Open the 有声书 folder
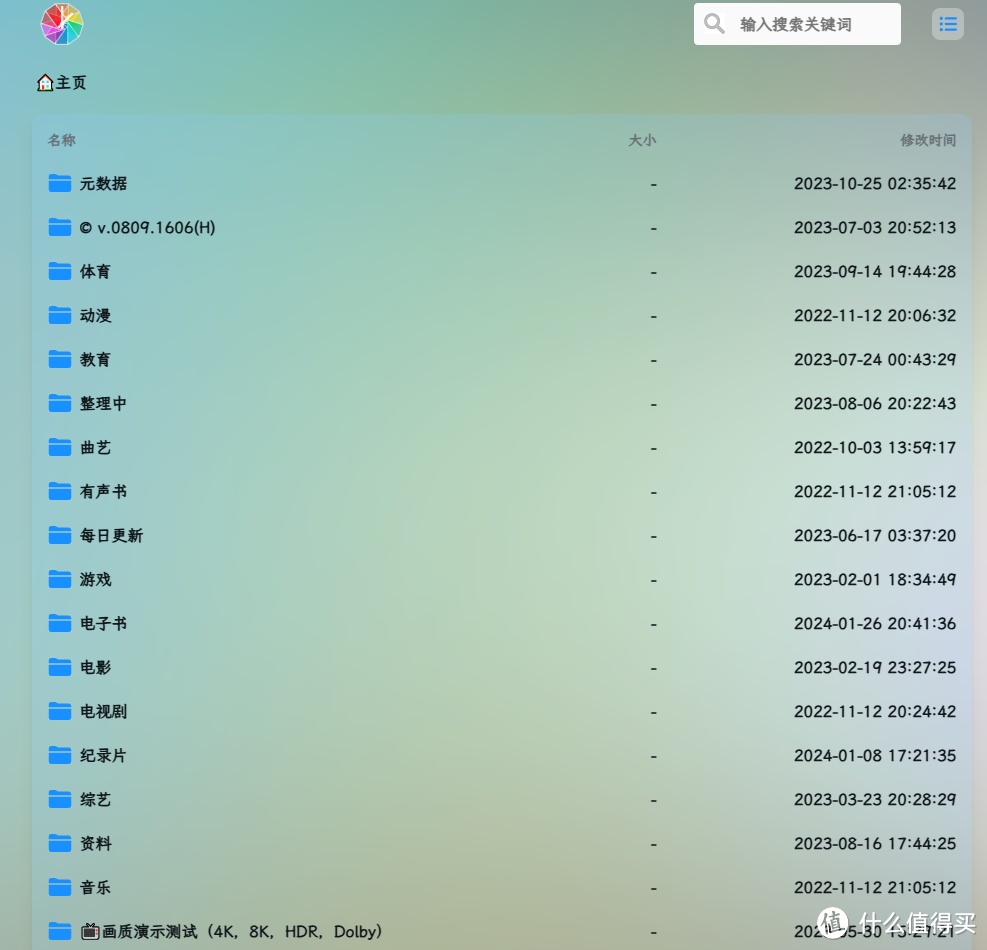Viewport: 987px width, 950px height. 103,492
